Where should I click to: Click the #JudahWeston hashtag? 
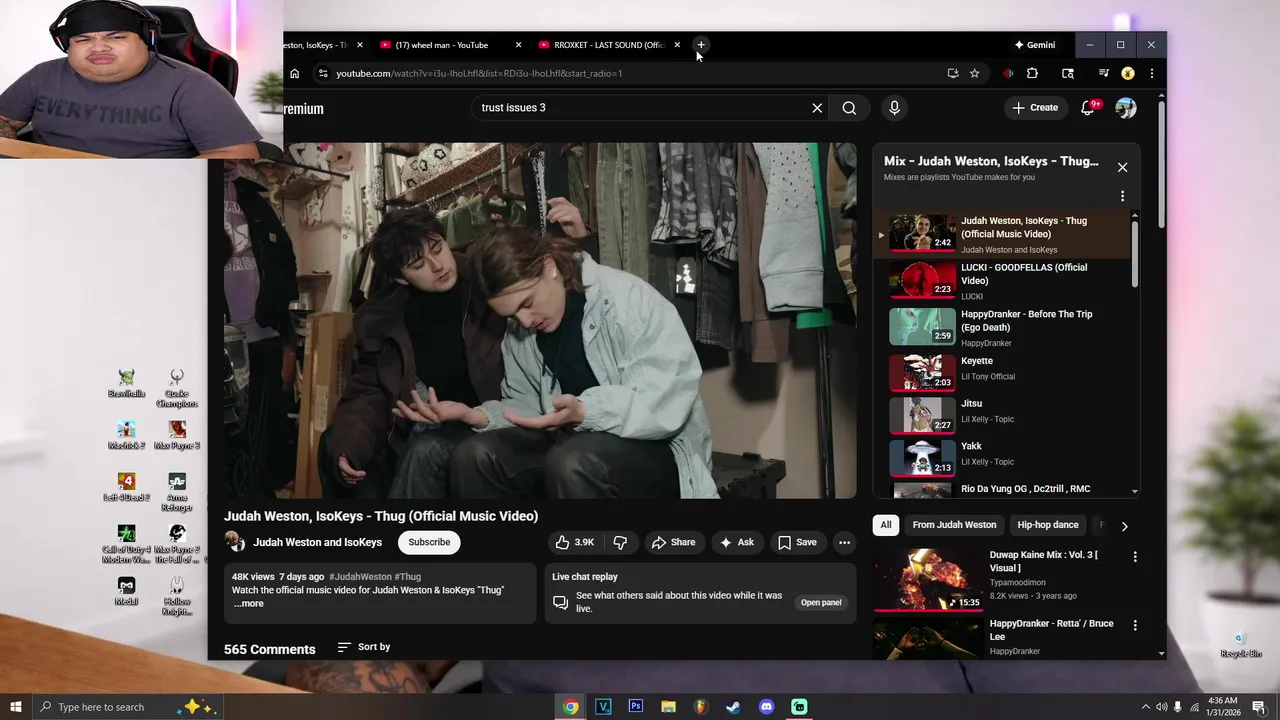point(360,577)
